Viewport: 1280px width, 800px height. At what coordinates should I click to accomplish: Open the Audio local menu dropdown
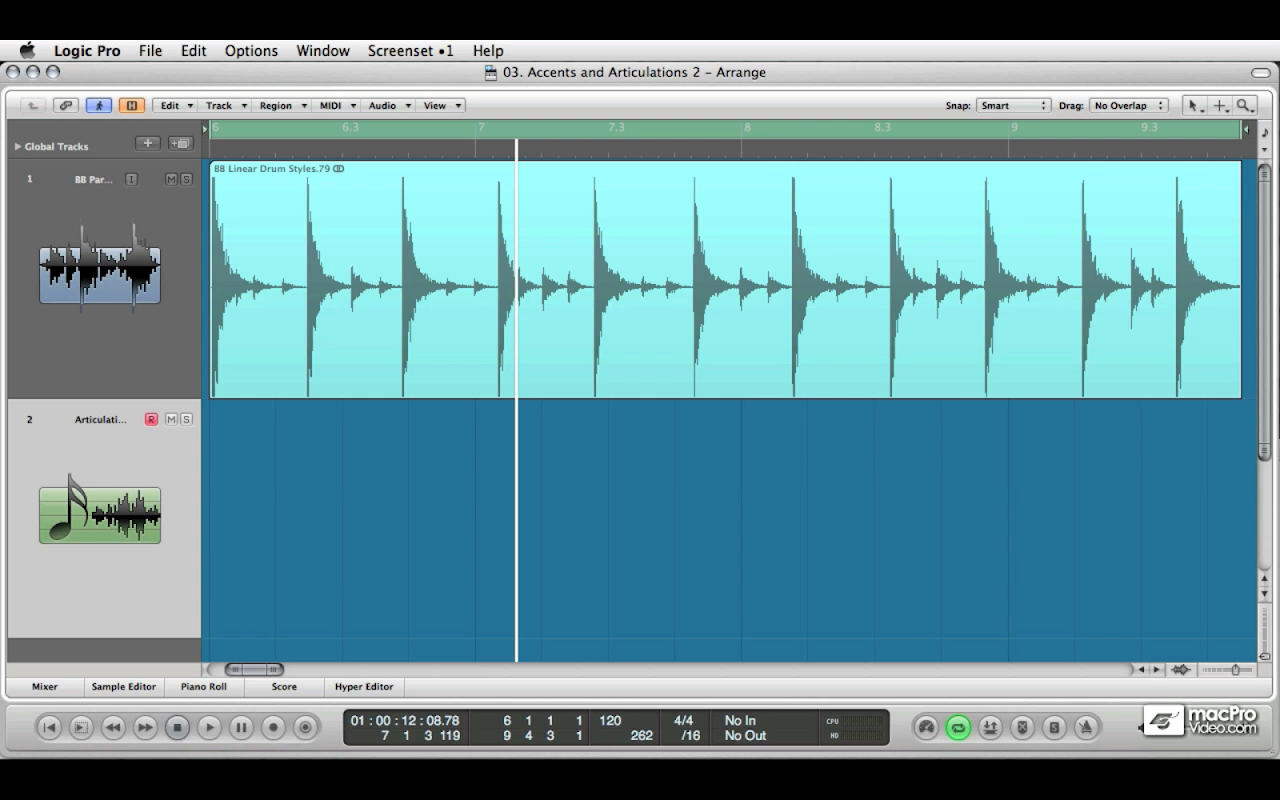pos(387,105)
